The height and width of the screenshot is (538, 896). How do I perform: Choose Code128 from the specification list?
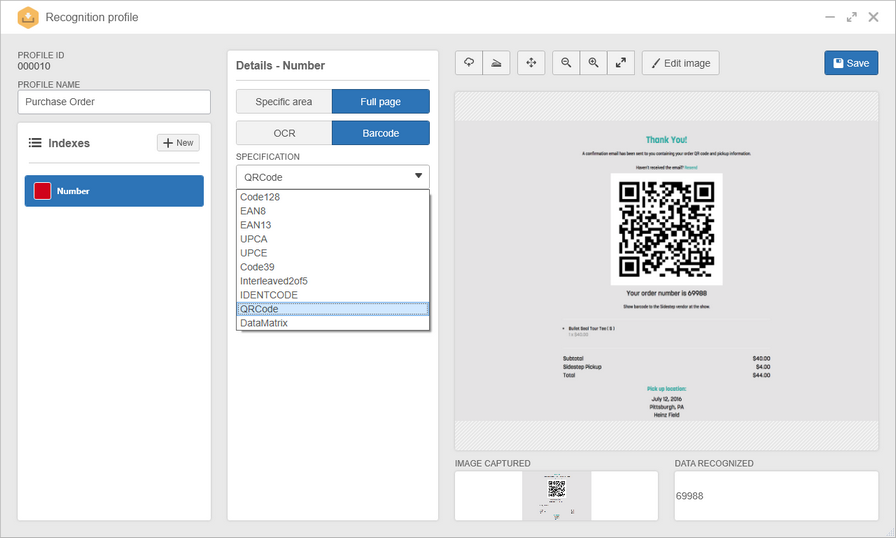pyautogui.click(x=333, y=197)
